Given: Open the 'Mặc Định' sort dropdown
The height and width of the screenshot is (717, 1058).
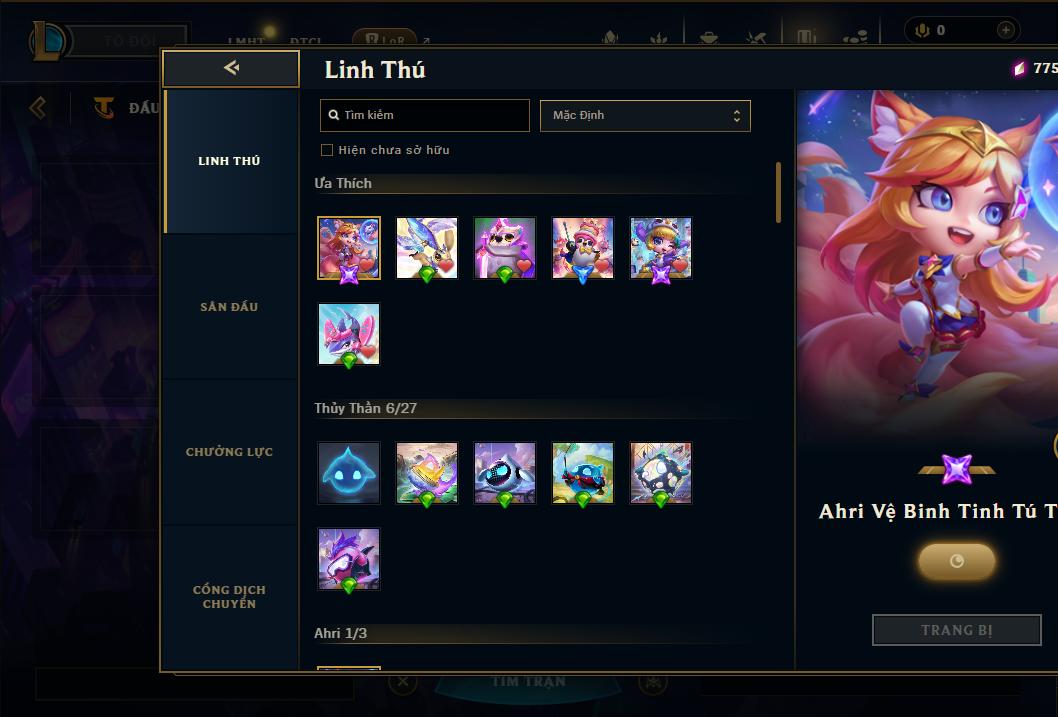Looking at the screenshot, I should click(x=645, y=115).
